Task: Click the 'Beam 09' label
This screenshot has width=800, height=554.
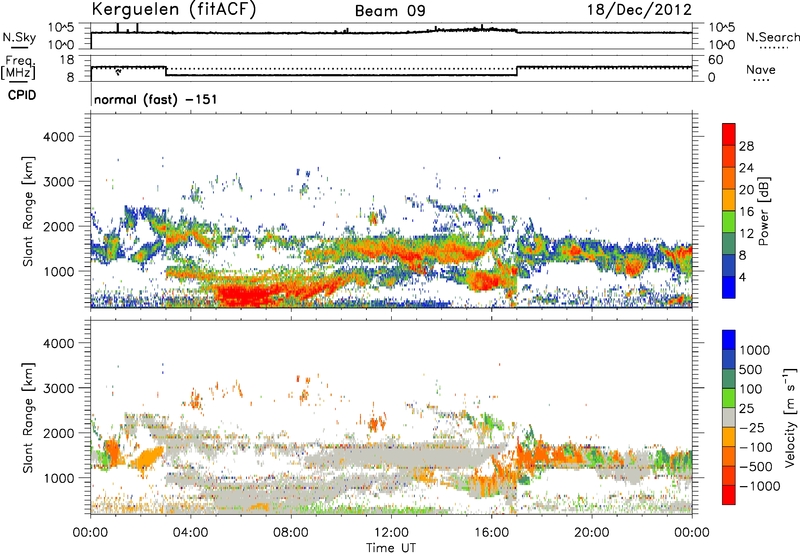Action: (390, 11)
